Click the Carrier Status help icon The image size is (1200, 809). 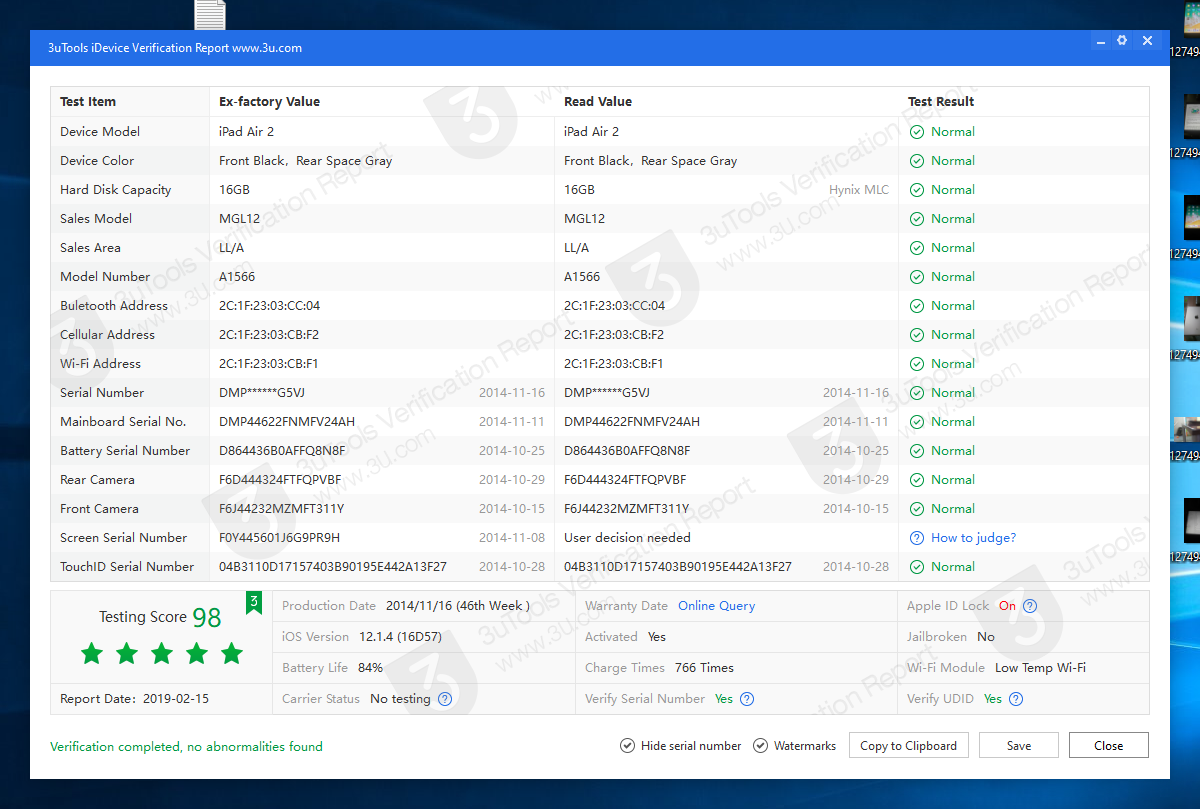[445, 699]
